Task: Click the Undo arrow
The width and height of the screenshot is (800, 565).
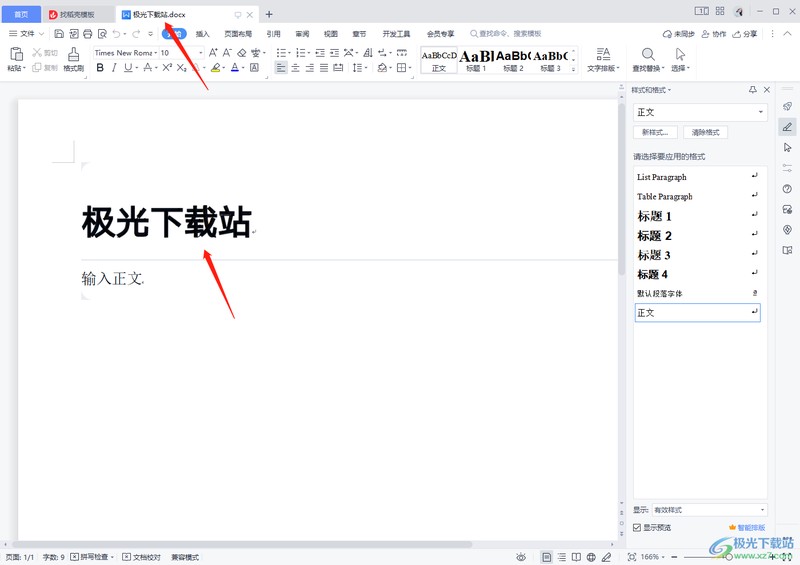Action: point(117,34)
